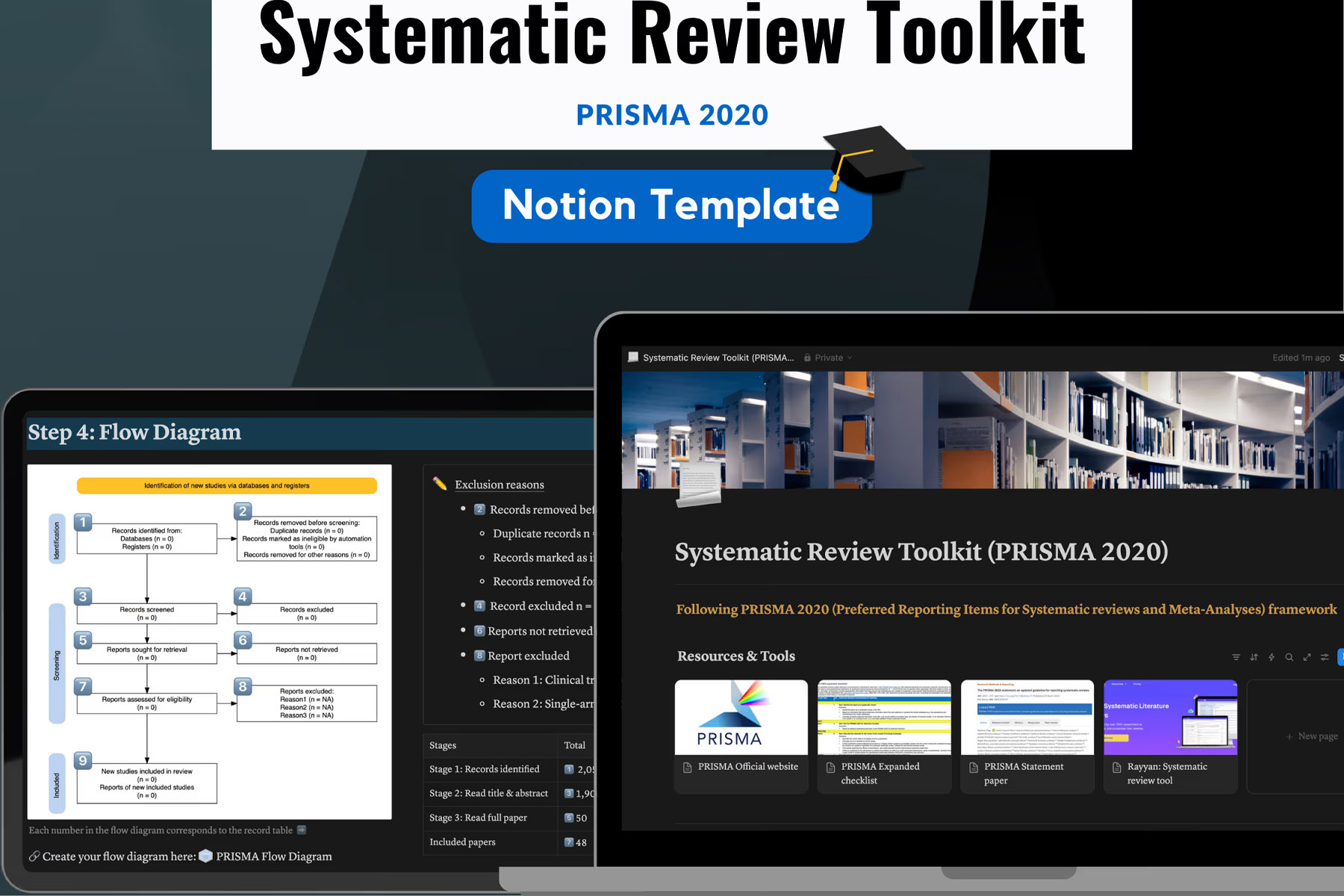Click the filter icon in Resources & Tools

[1236, 657]
